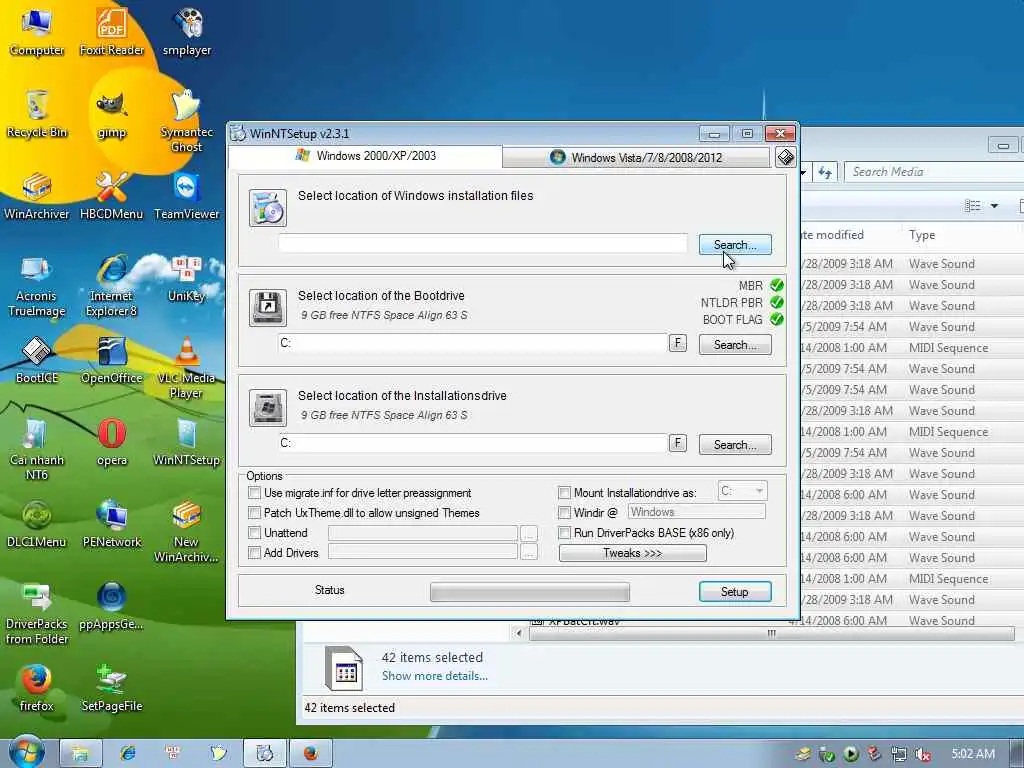Screen dimensions: 1024x768
Task: Open Symantec Ghost shortcut
Action: [187, 121]
